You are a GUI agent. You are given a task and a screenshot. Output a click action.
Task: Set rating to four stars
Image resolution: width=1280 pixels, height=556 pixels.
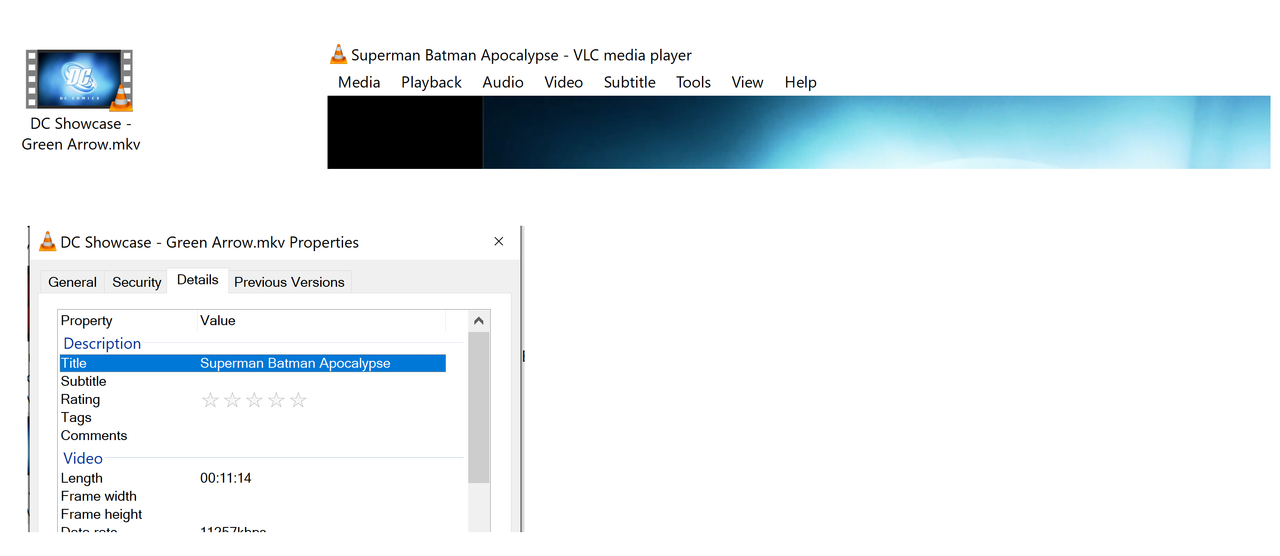pyautogui.click(x=276, y=400)
